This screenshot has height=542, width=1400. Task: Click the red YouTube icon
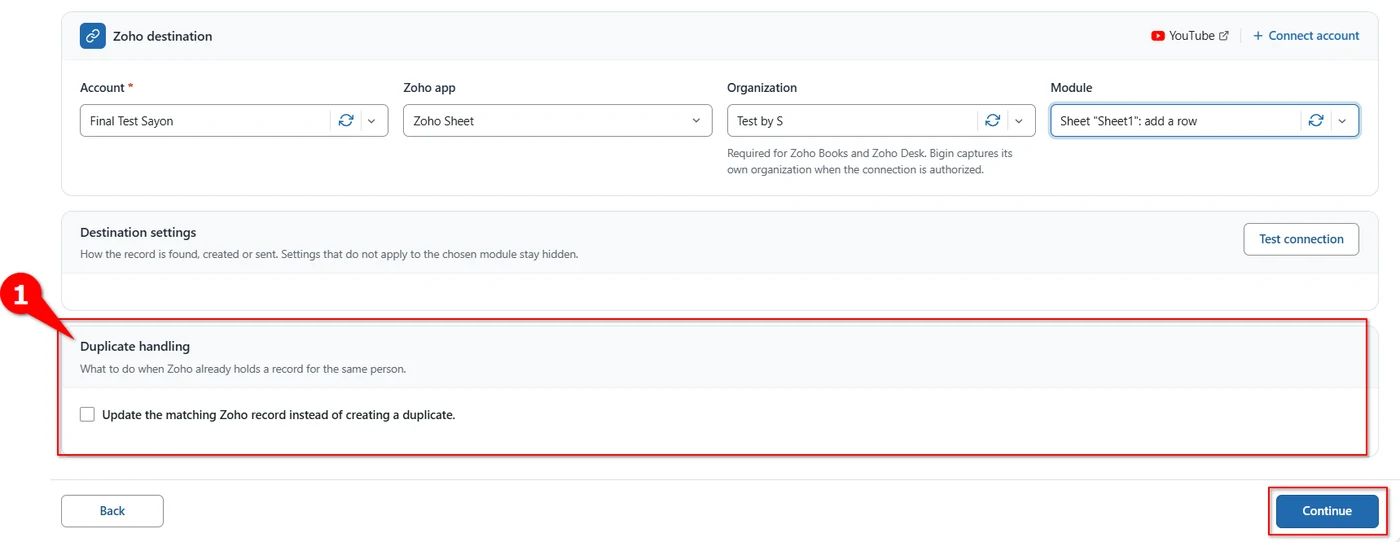1158,36
